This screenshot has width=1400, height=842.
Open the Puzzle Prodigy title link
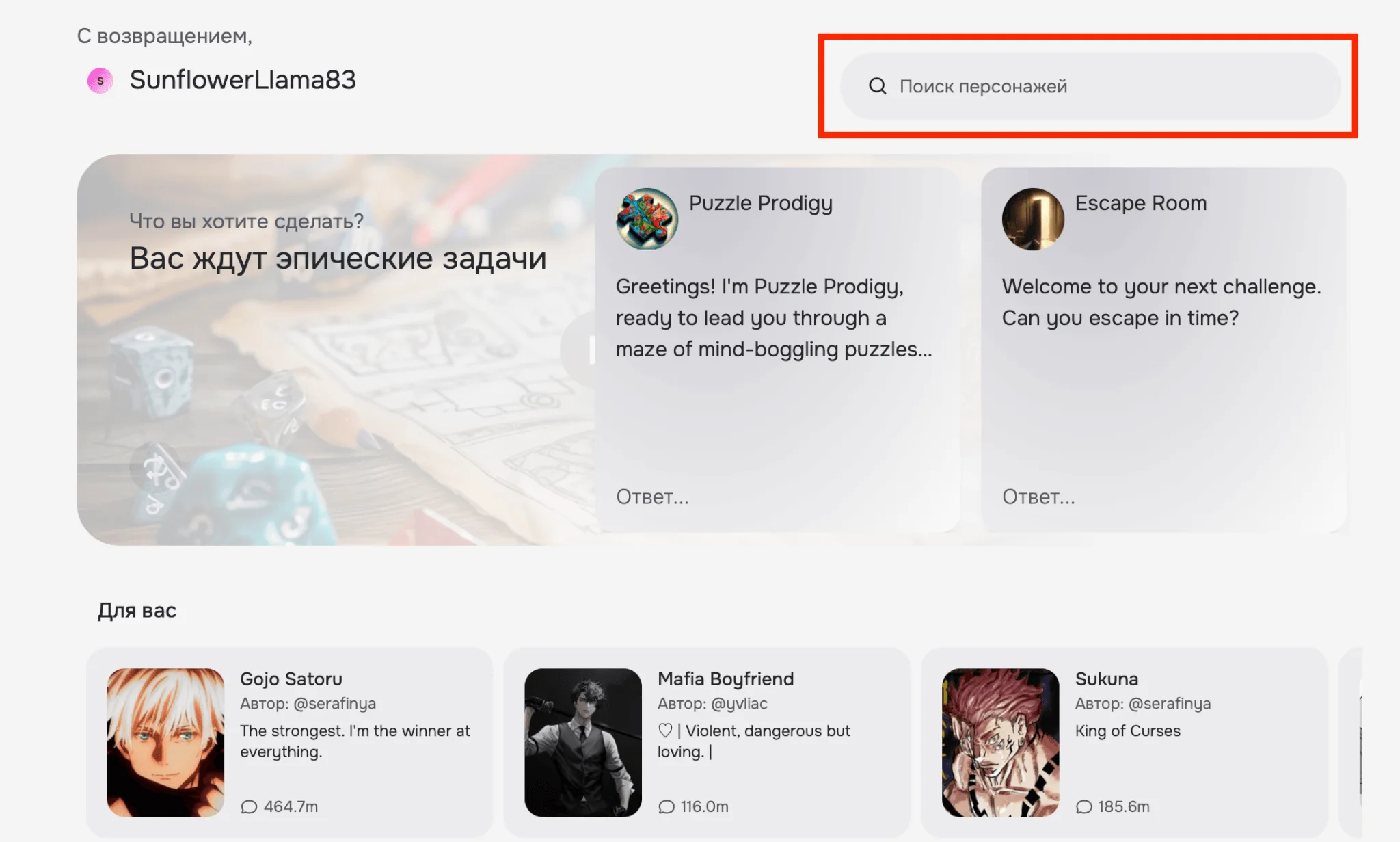[760, 203]
